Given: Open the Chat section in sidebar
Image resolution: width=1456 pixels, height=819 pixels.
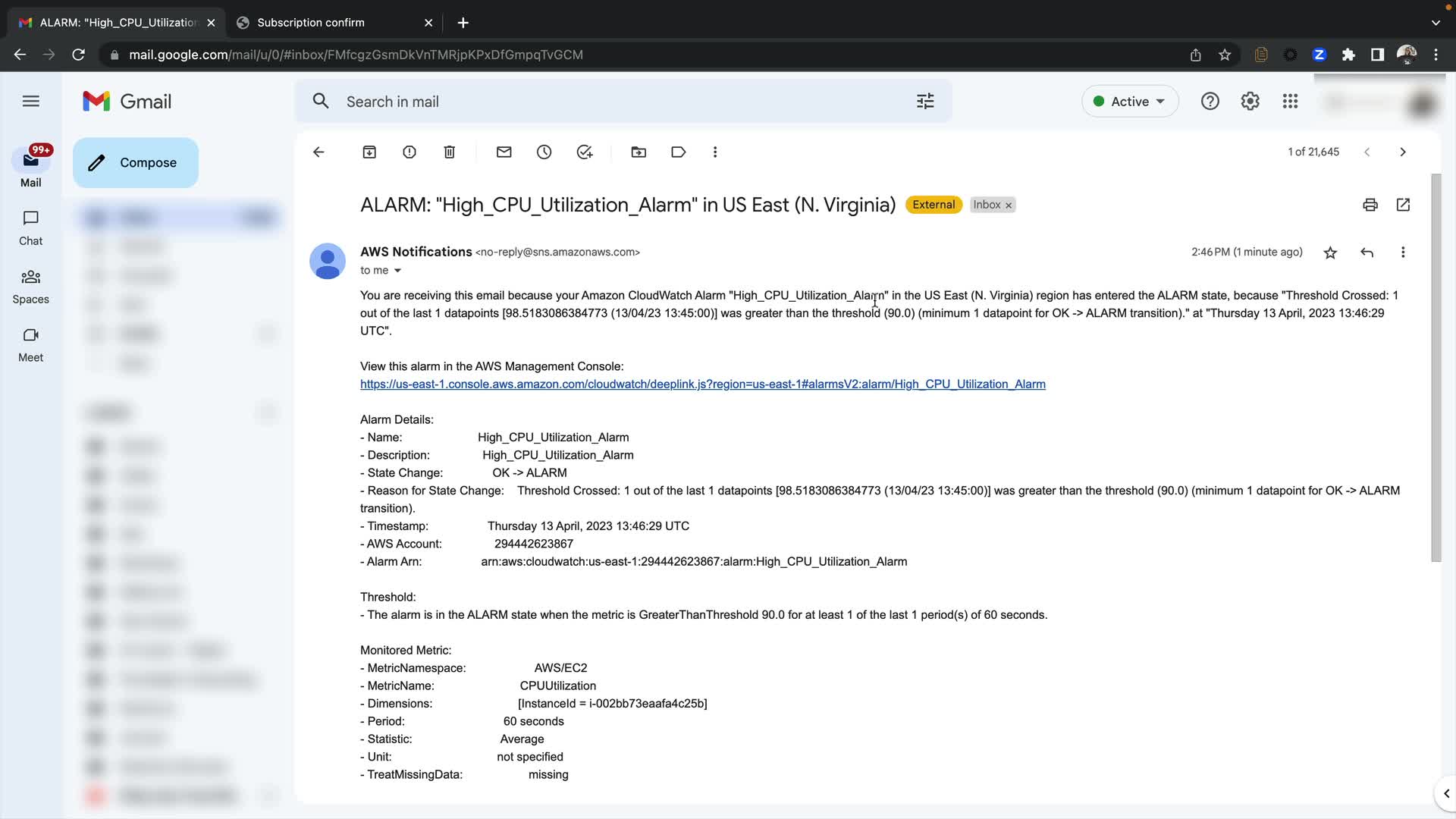Looking at the screenshot, I should click(x=30, y=227).
